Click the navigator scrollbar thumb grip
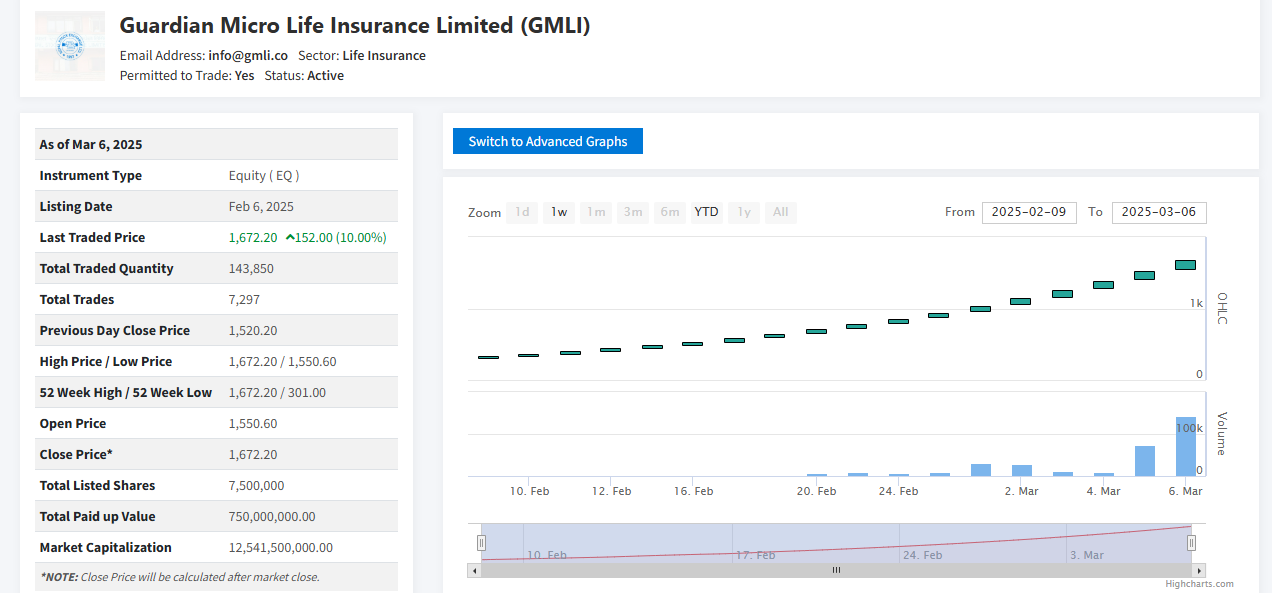This screenshot has width=1272, height=593. (x=836, y=570)
